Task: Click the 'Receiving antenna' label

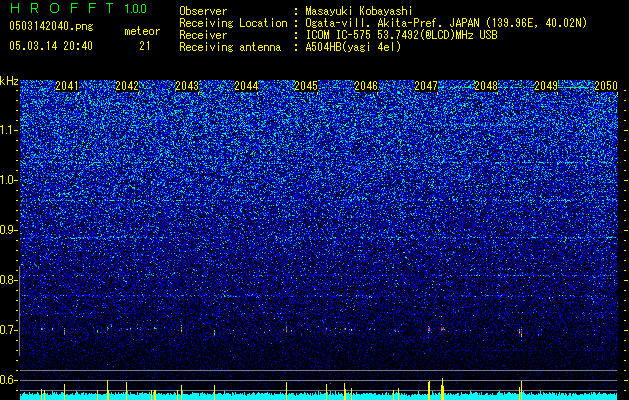Action: click(230, 47)
